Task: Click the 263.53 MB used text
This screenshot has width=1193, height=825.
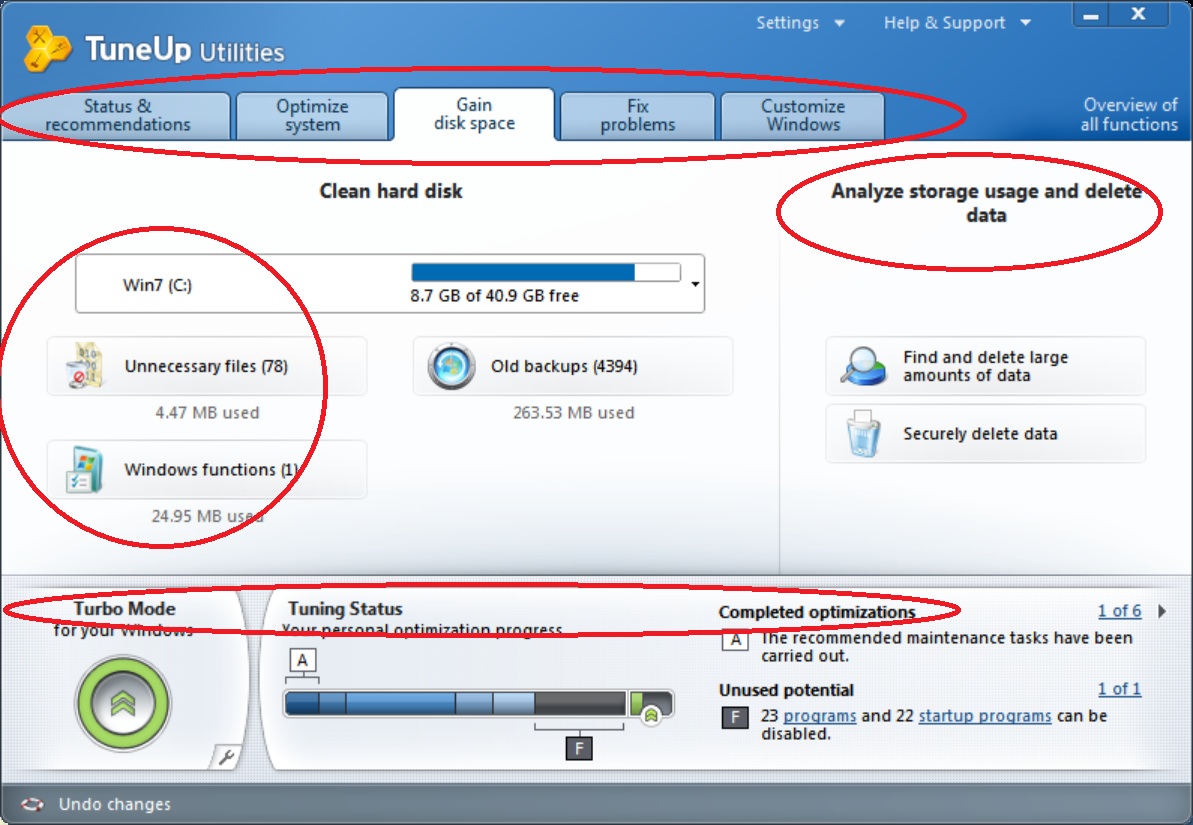Action: [573, 412]
